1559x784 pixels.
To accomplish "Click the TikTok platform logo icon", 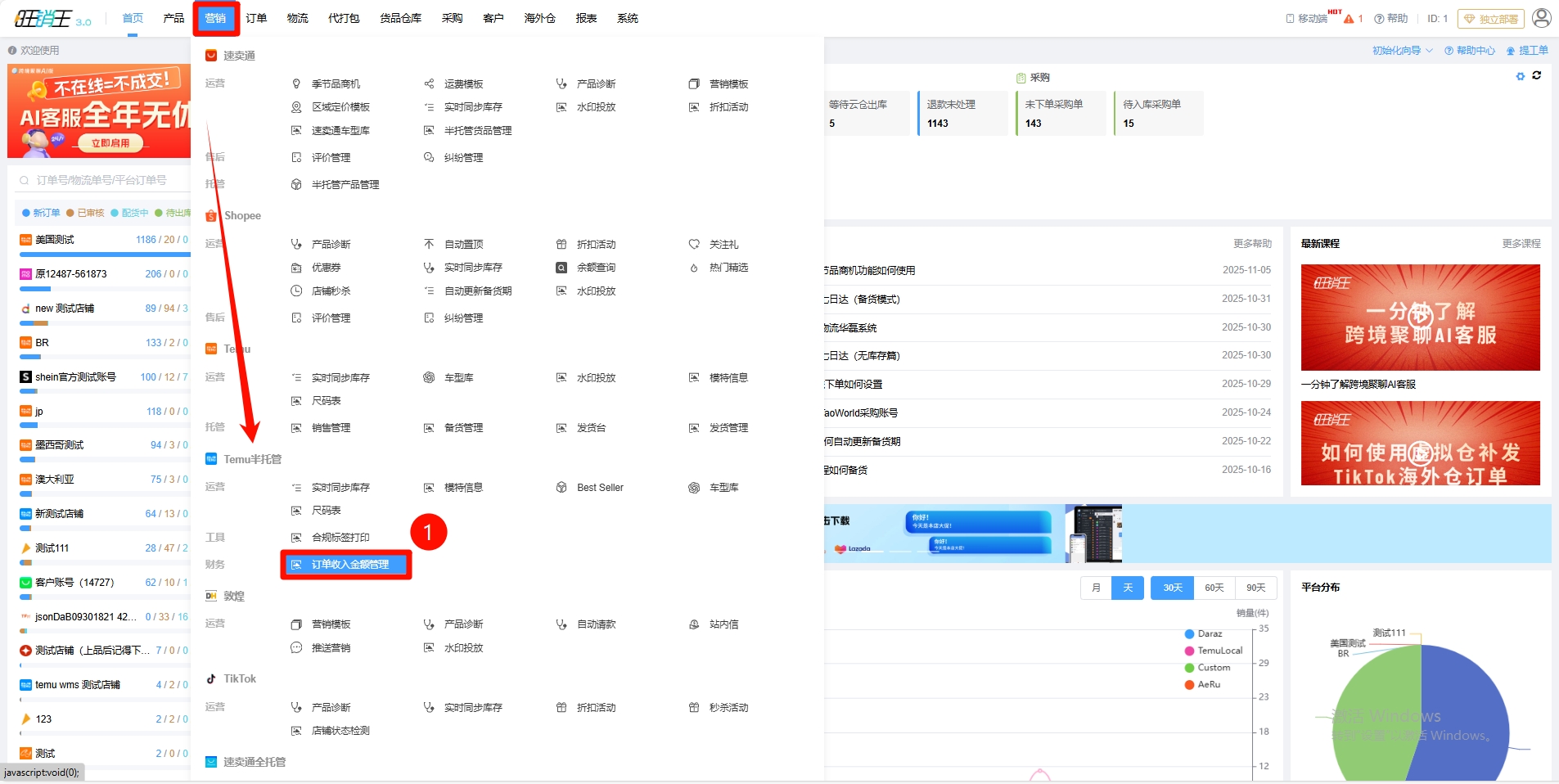I will click(211, 679).
